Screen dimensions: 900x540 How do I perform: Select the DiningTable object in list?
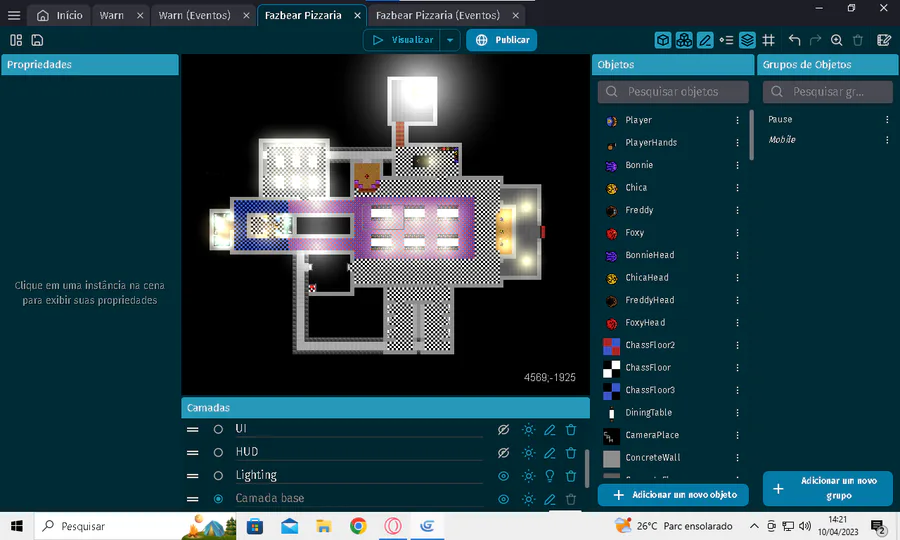click(x=649, y=413)
